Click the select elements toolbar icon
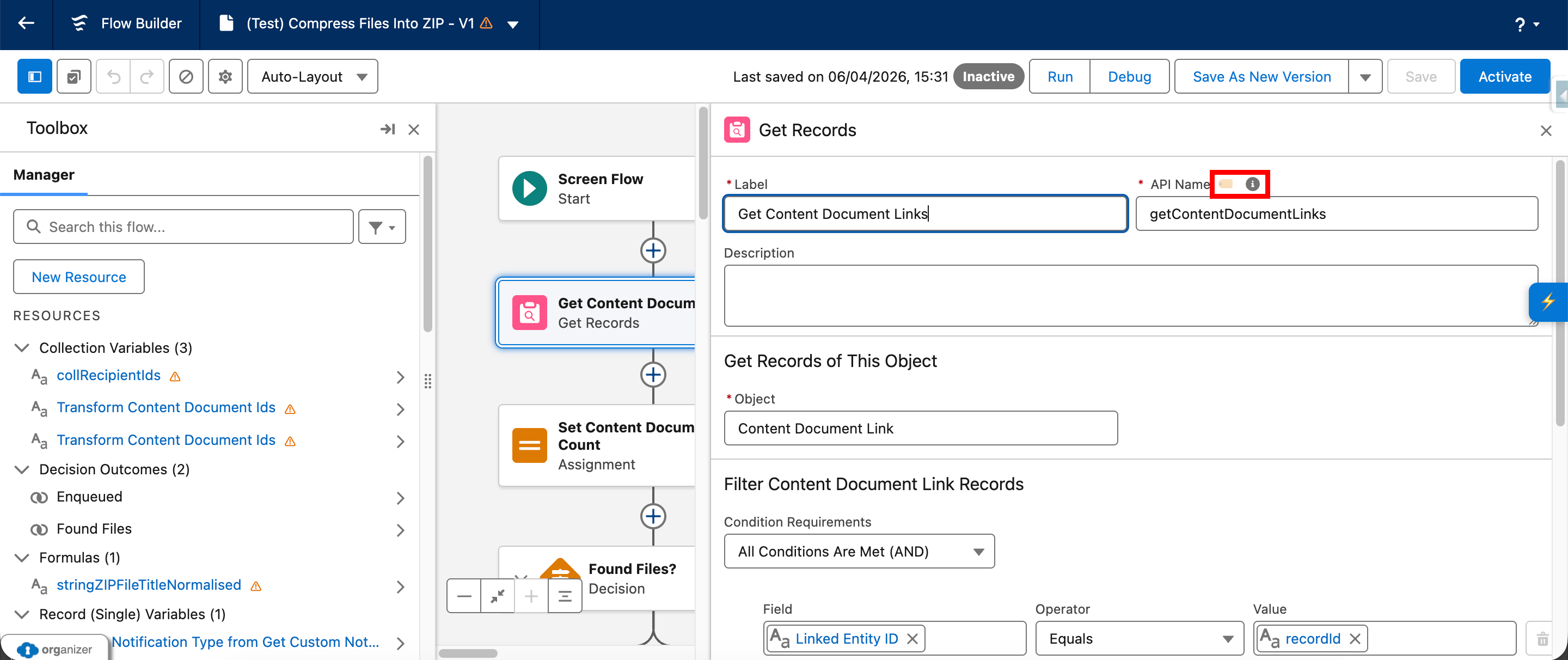The height and width of the screenshot is (660, 1568). 73,77
